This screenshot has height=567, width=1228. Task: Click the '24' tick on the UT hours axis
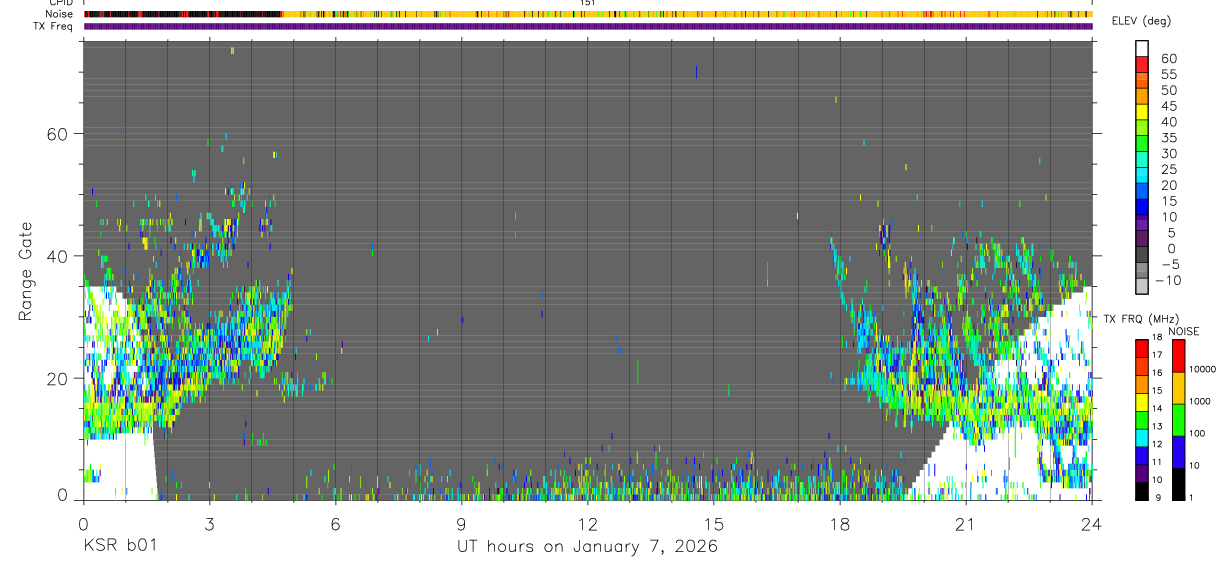pos(1092,522)
